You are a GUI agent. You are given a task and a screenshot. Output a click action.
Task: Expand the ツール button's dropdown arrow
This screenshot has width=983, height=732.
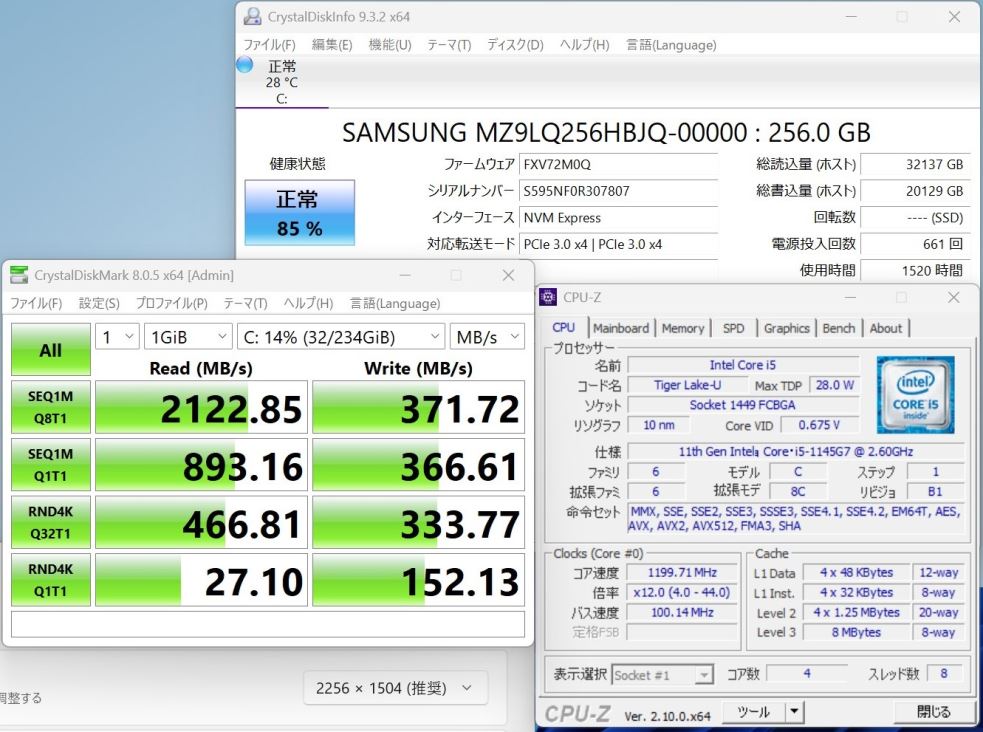pyautogui.click(x=794, y=711)
